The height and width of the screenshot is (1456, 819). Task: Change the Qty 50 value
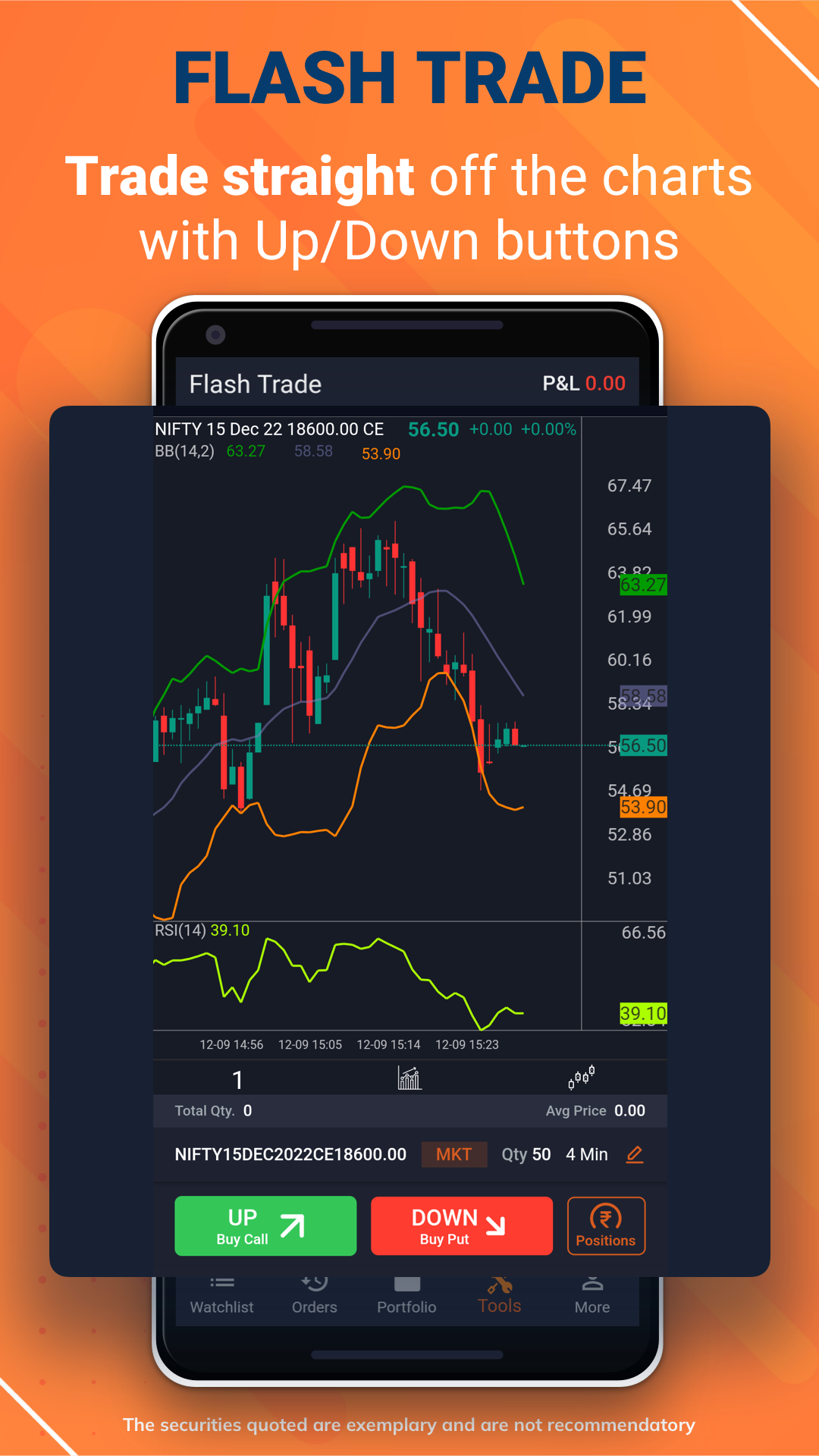(x=526, y=1154)
